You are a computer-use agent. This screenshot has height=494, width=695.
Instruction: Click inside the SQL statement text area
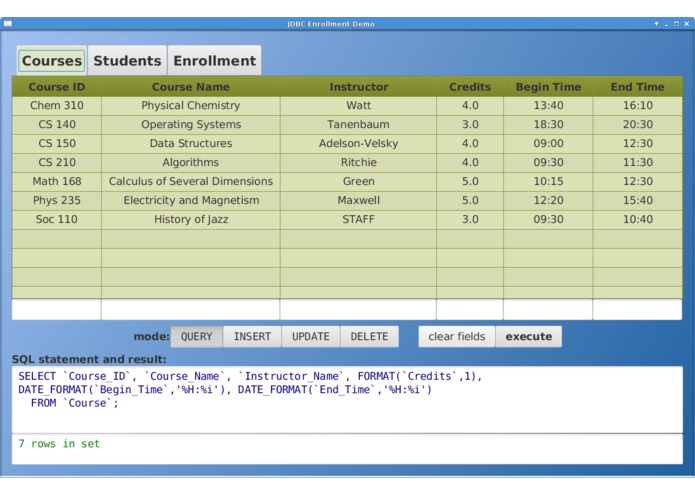point(347,400)
